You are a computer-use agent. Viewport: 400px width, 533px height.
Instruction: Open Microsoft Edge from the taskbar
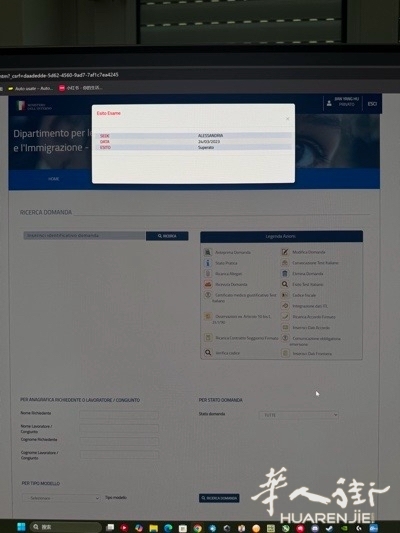[x=168, y=528]
